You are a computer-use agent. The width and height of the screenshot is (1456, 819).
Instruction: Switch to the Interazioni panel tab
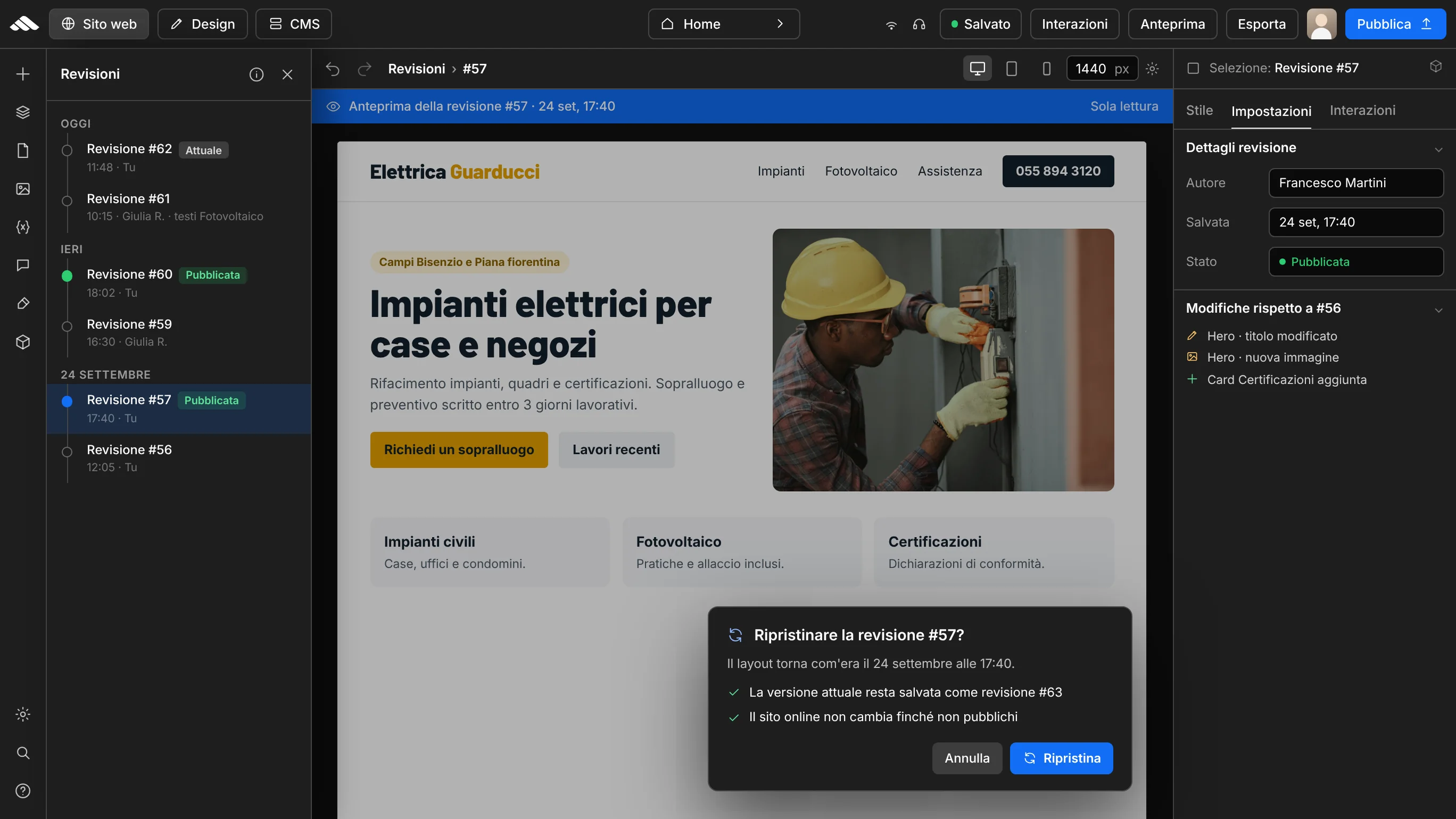[x=1362, y=110]
